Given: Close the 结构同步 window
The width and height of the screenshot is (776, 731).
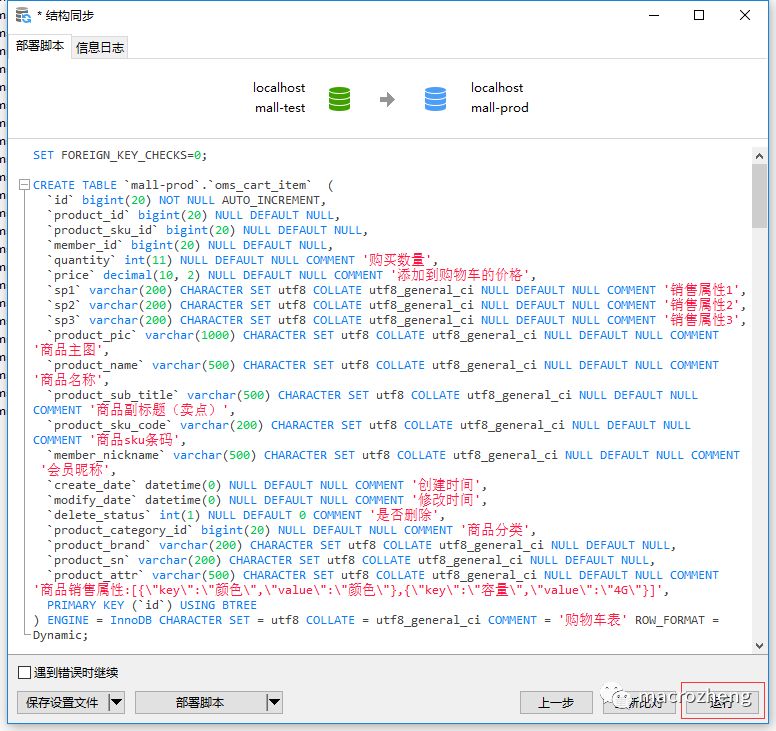Looking at the screenshot, I should point(745,15).
